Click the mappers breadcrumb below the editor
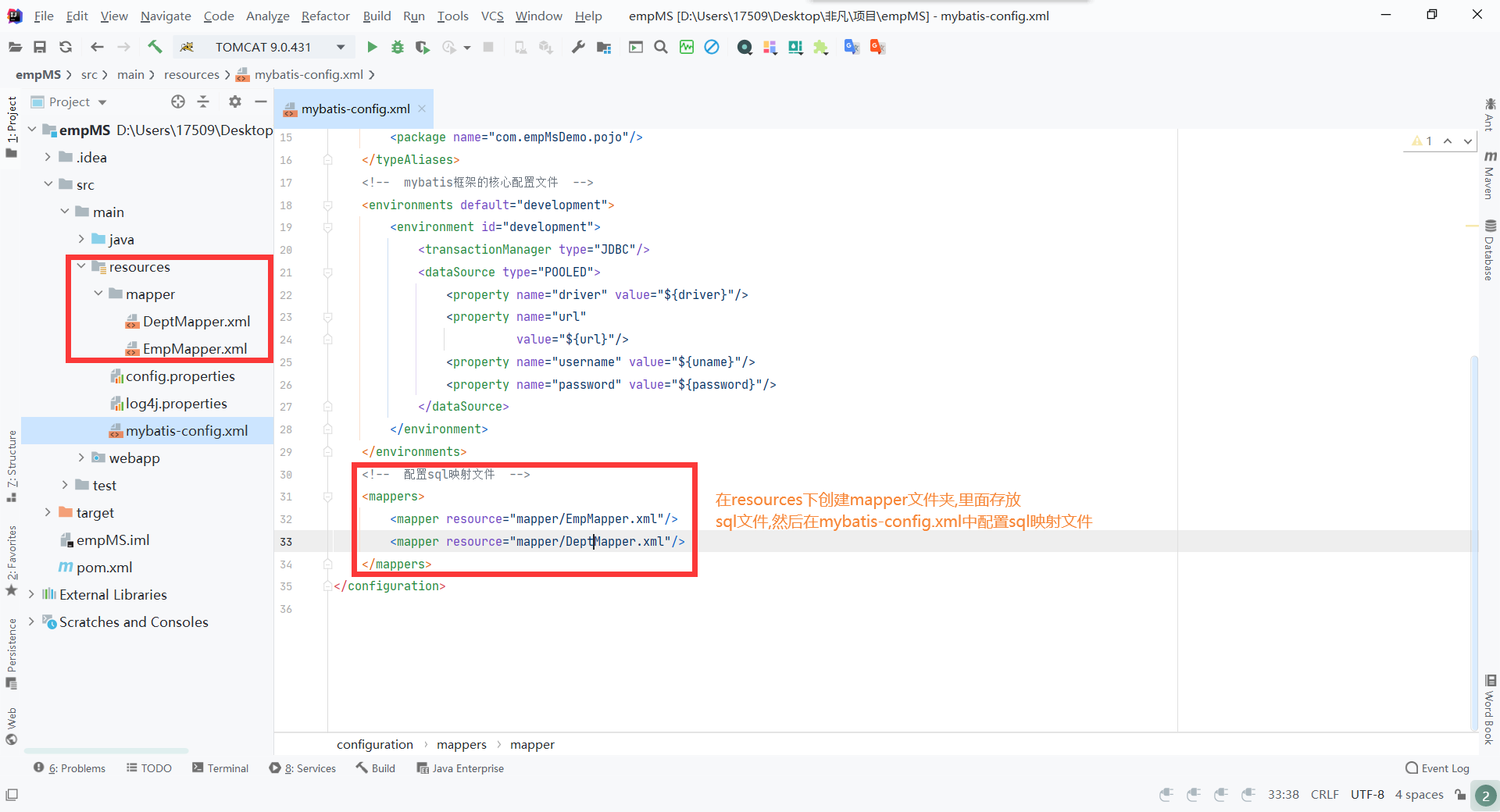The height and width of the screenshot is (812, 1500). 461,744
